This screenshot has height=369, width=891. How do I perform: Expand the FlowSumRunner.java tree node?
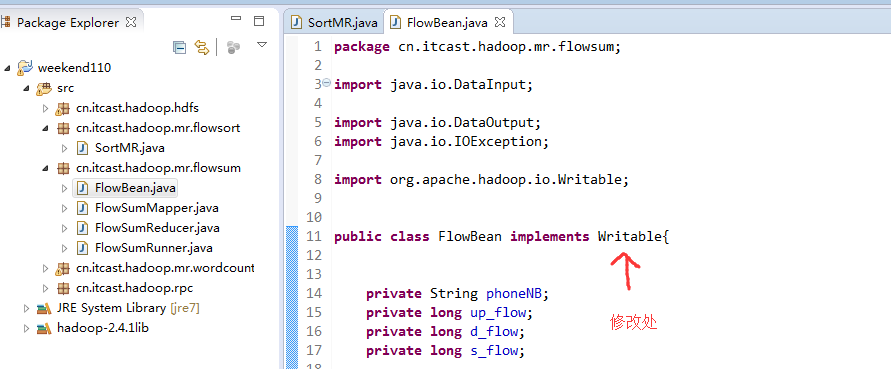click(x=64, y=248)
